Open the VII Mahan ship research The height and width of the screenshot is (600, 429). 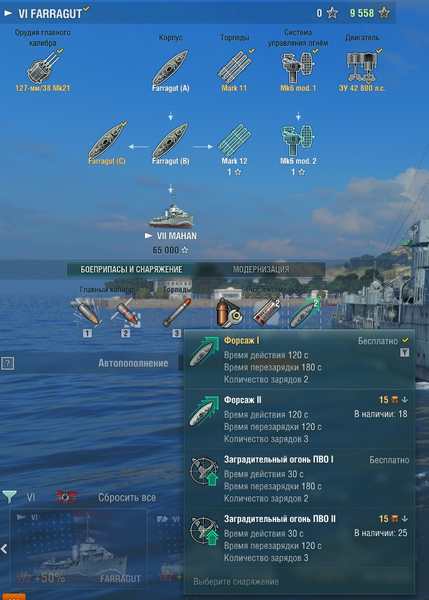pos(171,224)
